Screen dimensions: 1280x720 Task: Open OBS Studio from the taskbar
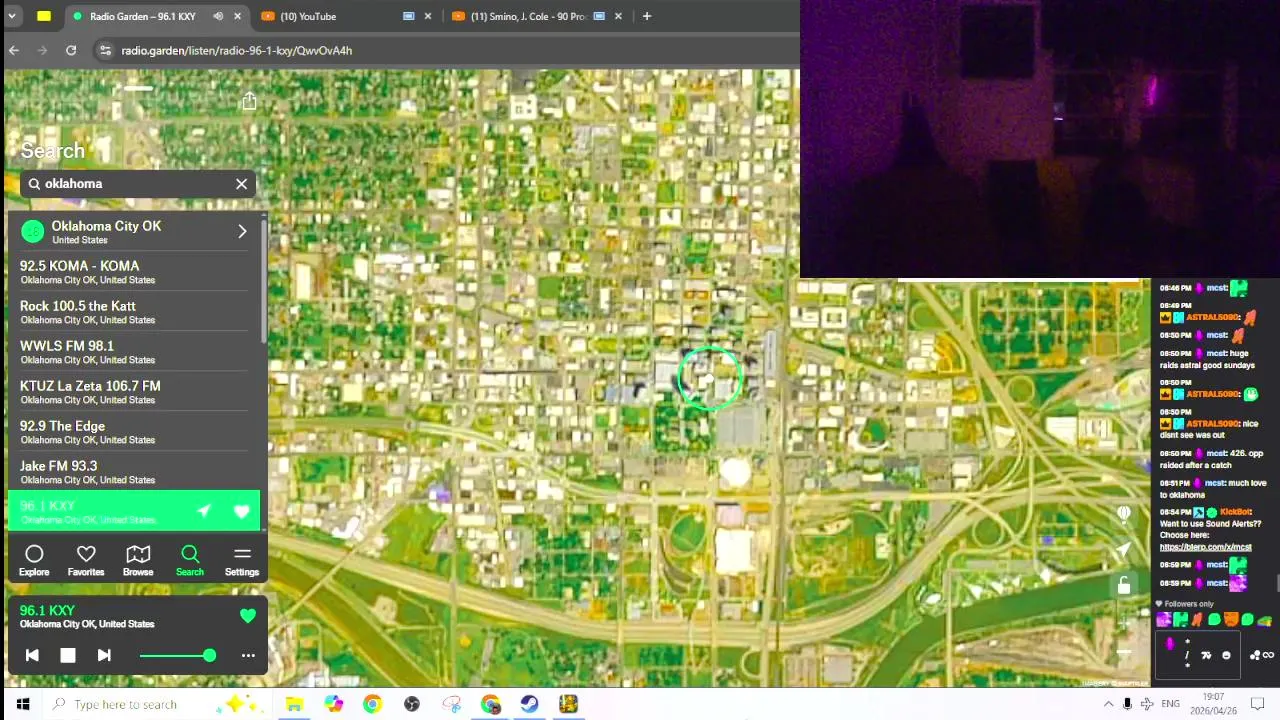pos(411,704)
